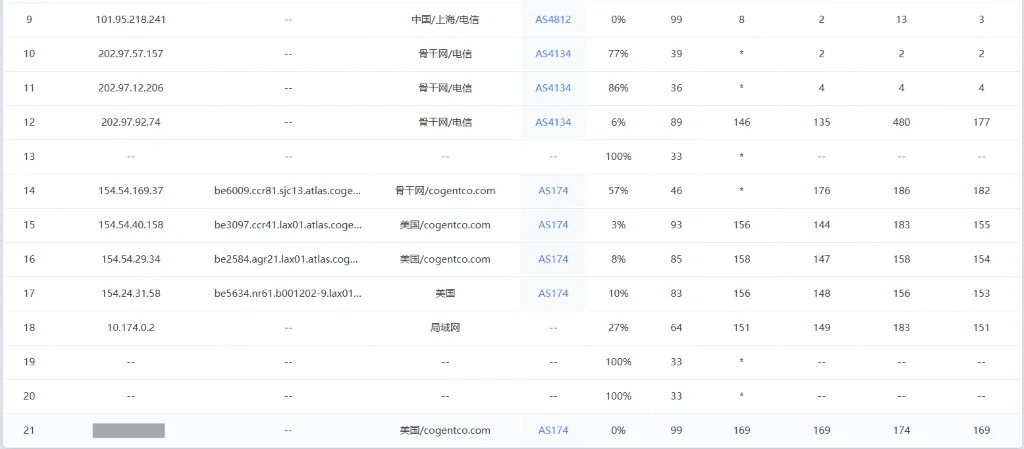Click 100% loss in hop 20 row
The height and width of the screenshot is (449, 1024).
pyautogui.click(x=618, y=396)
